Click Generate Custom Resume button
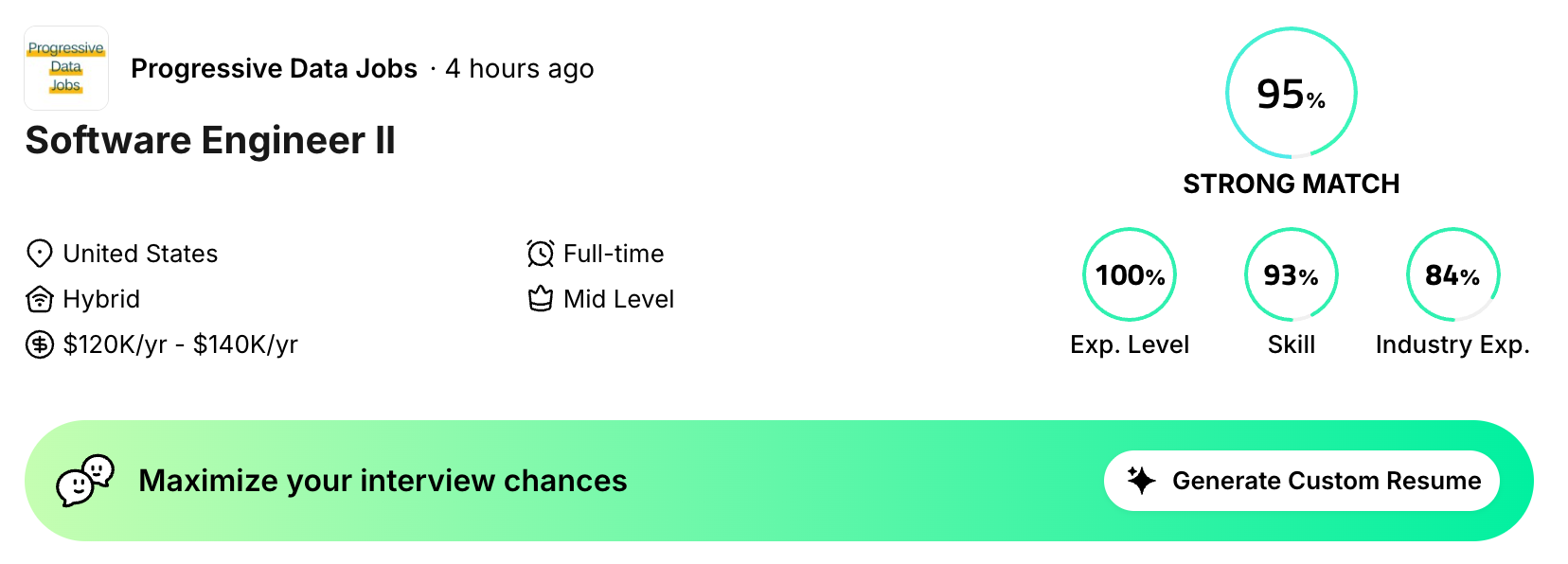The height and width of the screenshot is (564, 1568). pos(1302,481)
